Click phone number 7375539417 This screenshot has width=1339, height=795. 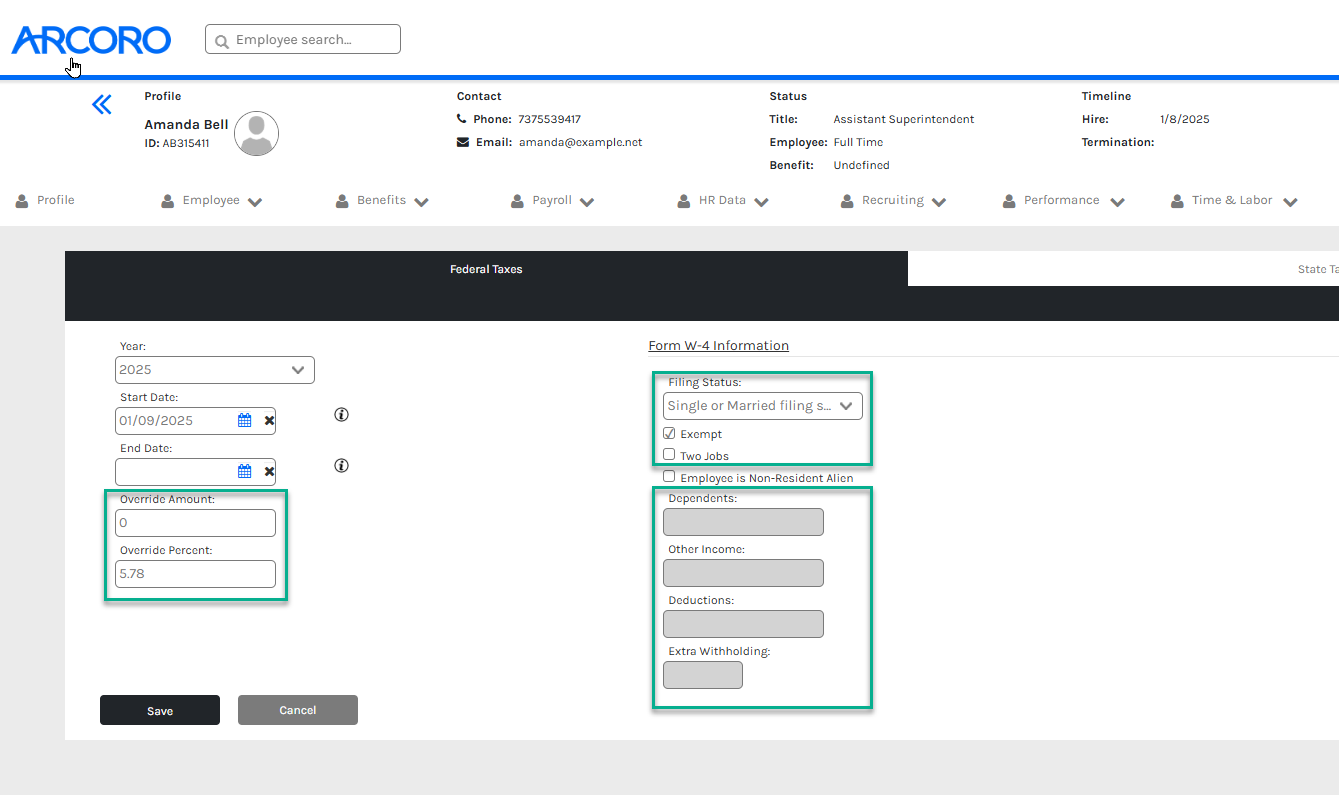(550, 119)
